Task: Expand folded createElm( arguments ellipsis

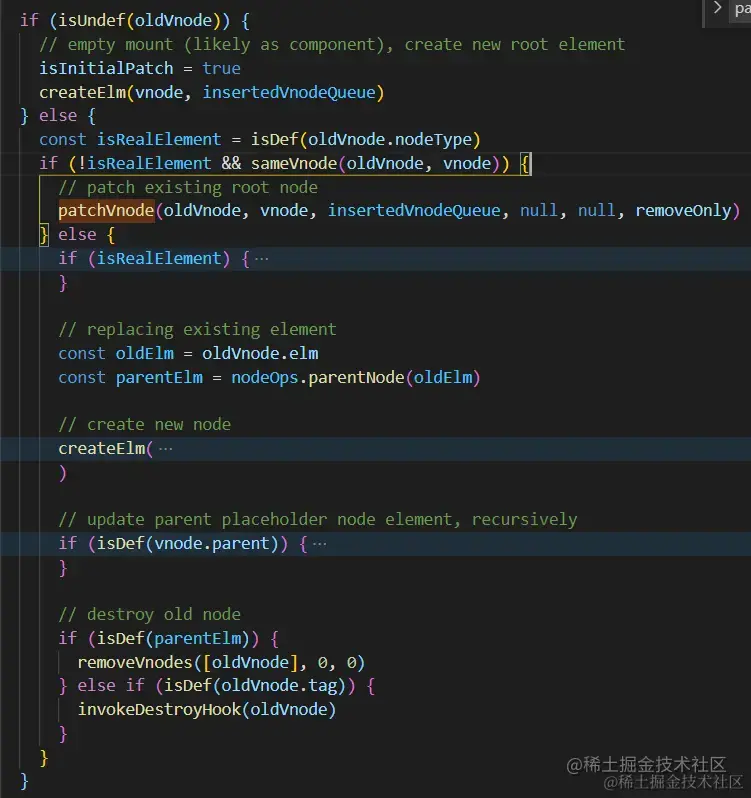Action: click(x=165, y=449)
